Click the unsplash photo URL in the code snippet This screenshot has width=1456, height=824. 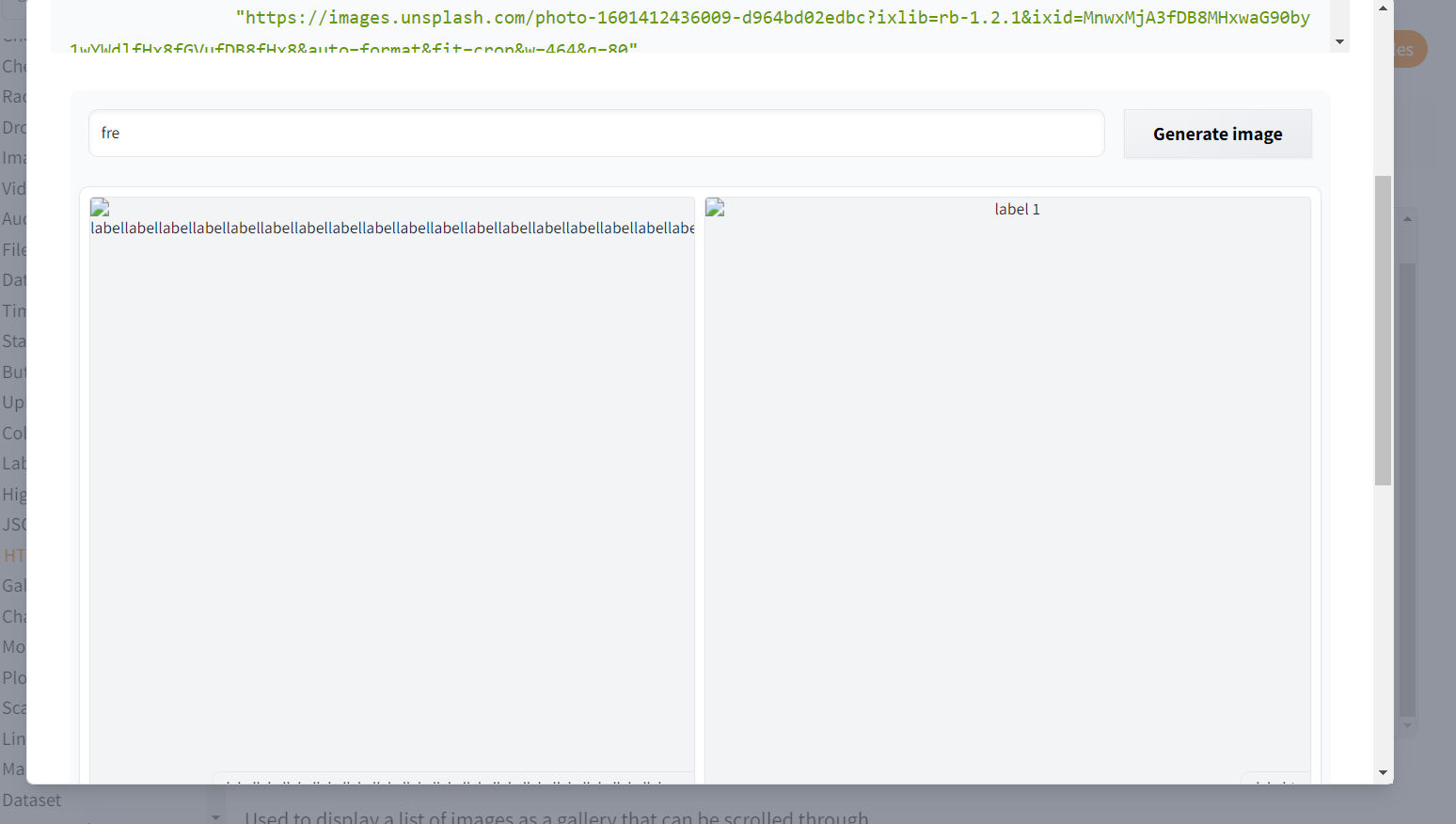click(771, 17)
